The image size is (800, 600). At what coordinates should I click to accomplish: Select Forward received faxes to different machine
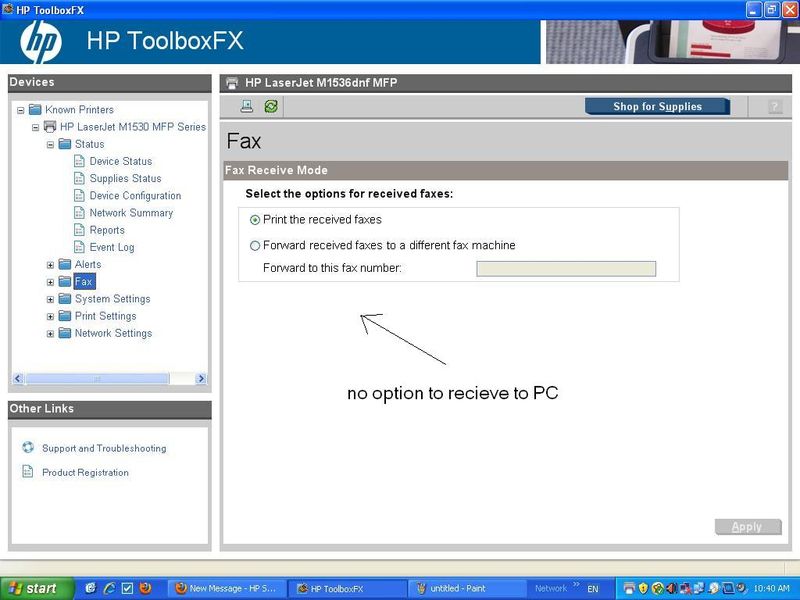pyautogui.click(x=255, y=245)
